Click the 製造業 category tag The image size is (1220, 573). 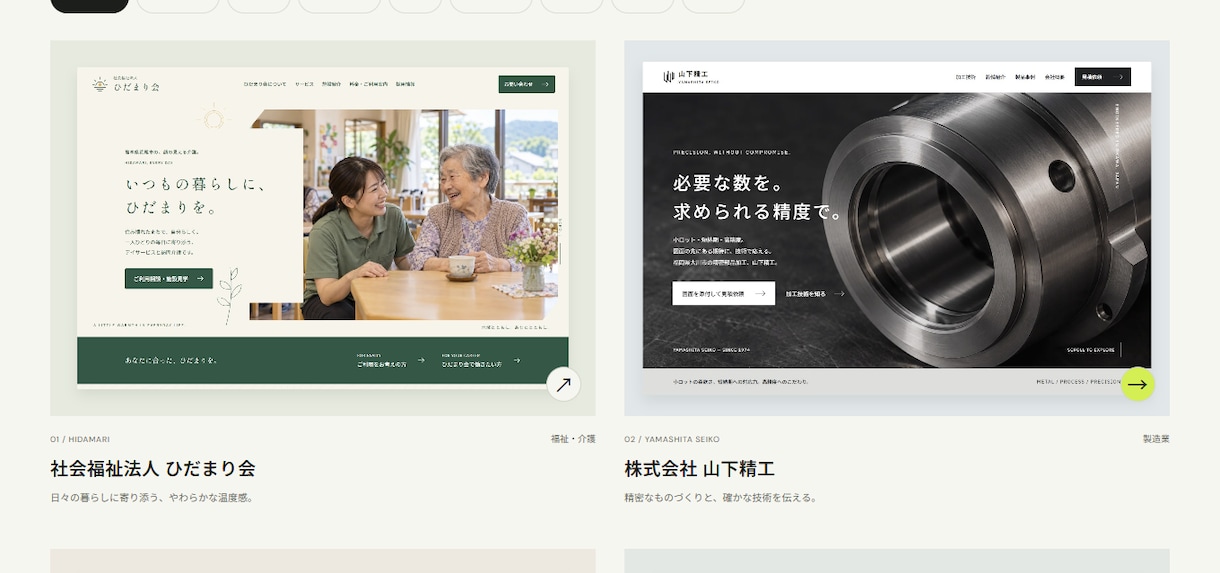pos(1156,439)
